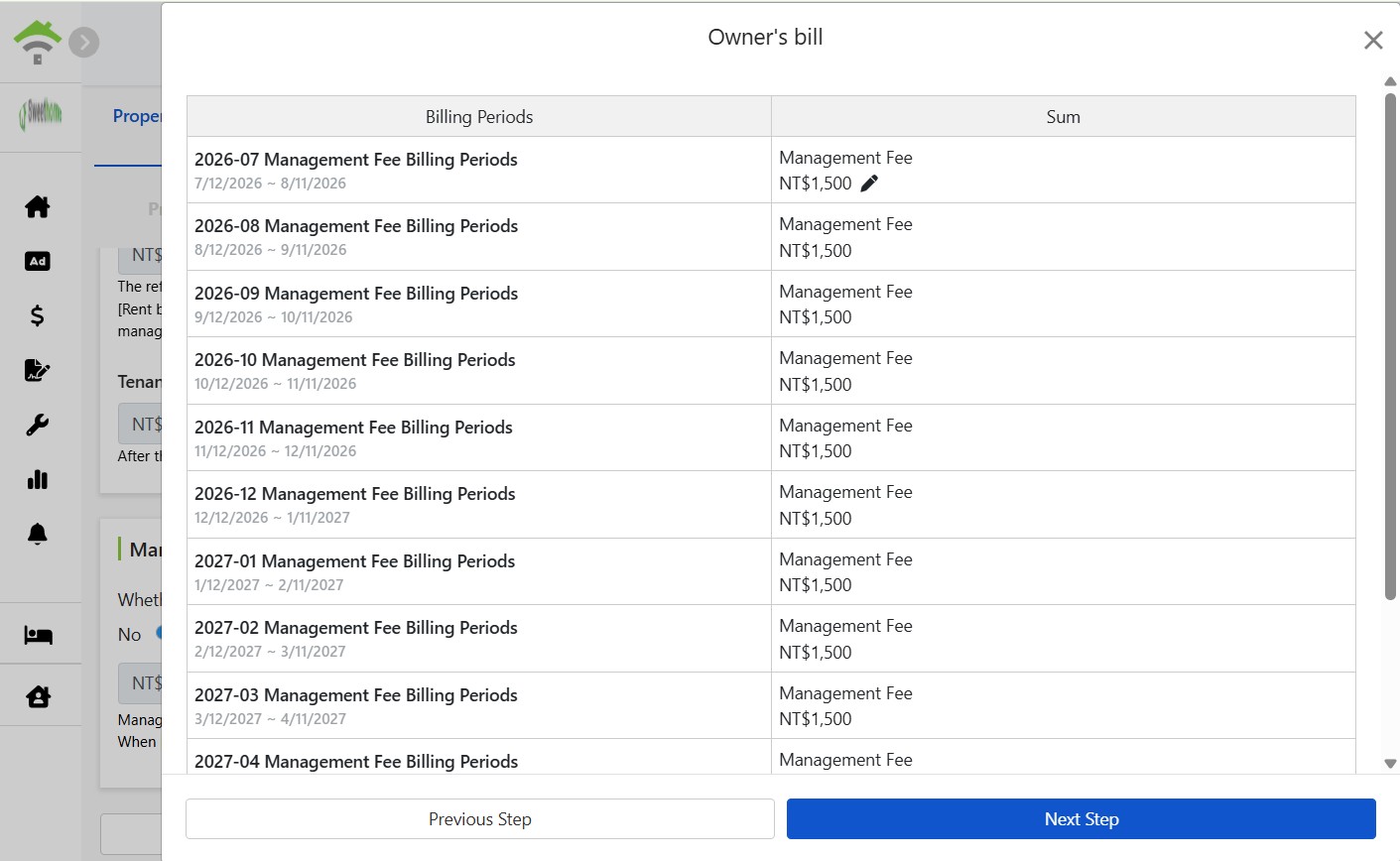The image size is (1400, 861).
Task: Click the green house wifi logo
Action: (x=38, y=42)
